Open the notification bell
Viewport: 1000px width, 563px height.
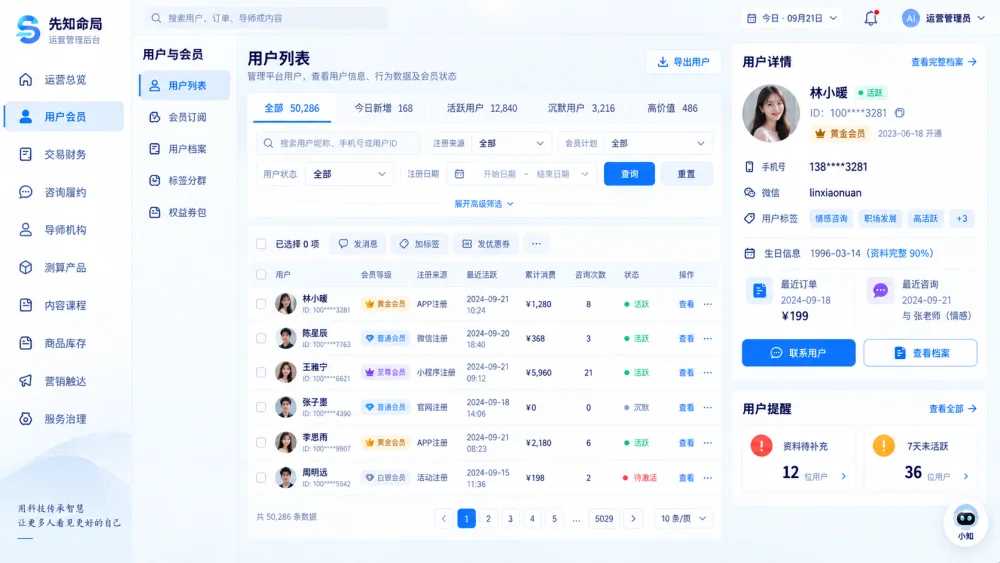(871, 18)
